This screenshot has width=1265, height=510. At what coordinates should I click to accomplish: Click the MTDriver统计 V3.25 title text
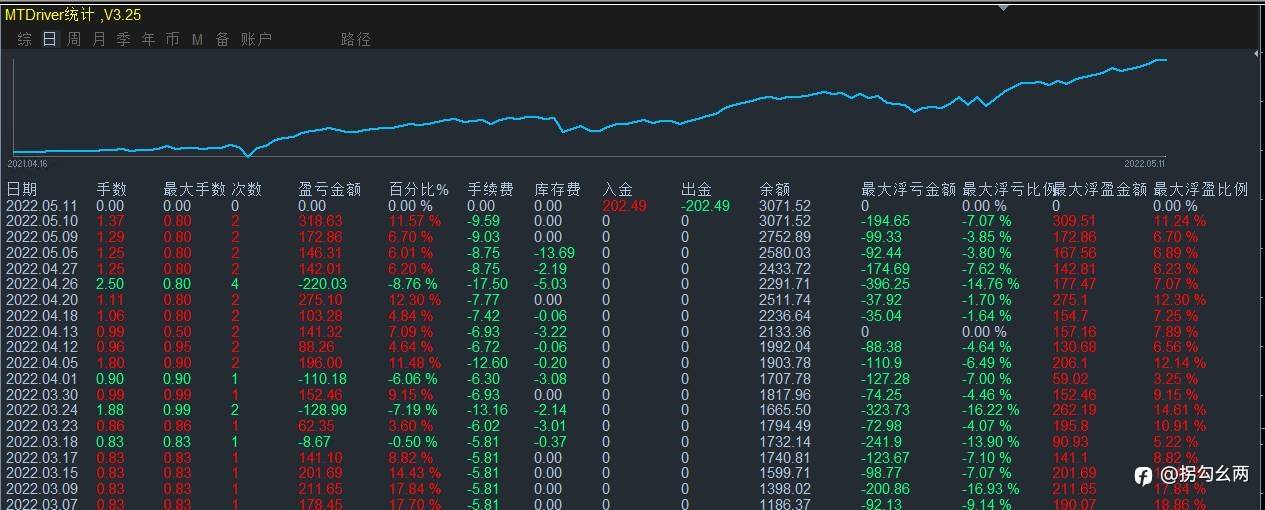tap(73, 16)
